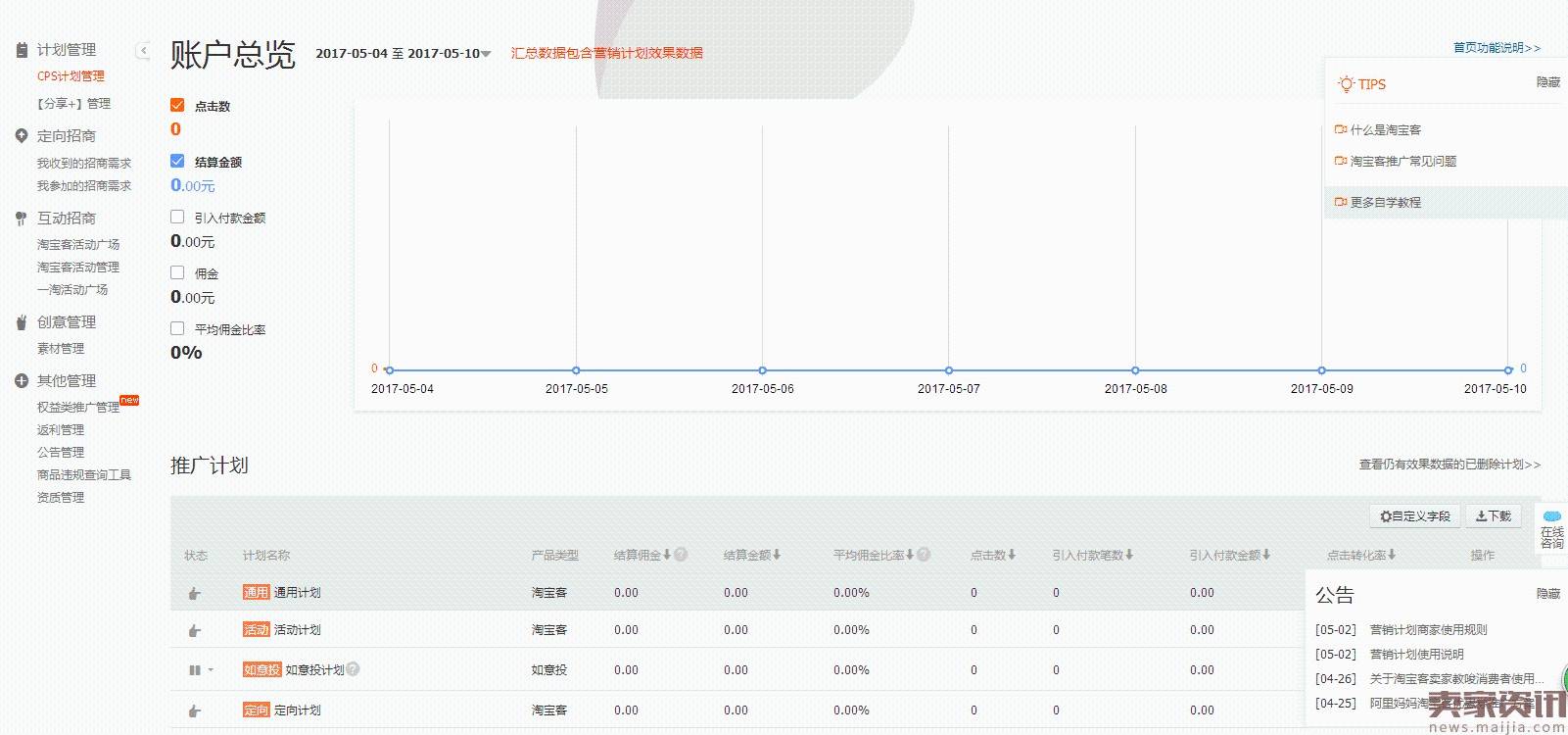Hide the TIPS panel via 隐藏
The height and width of the screenshot is (735, 1568).
click(x=1548, y=82)
